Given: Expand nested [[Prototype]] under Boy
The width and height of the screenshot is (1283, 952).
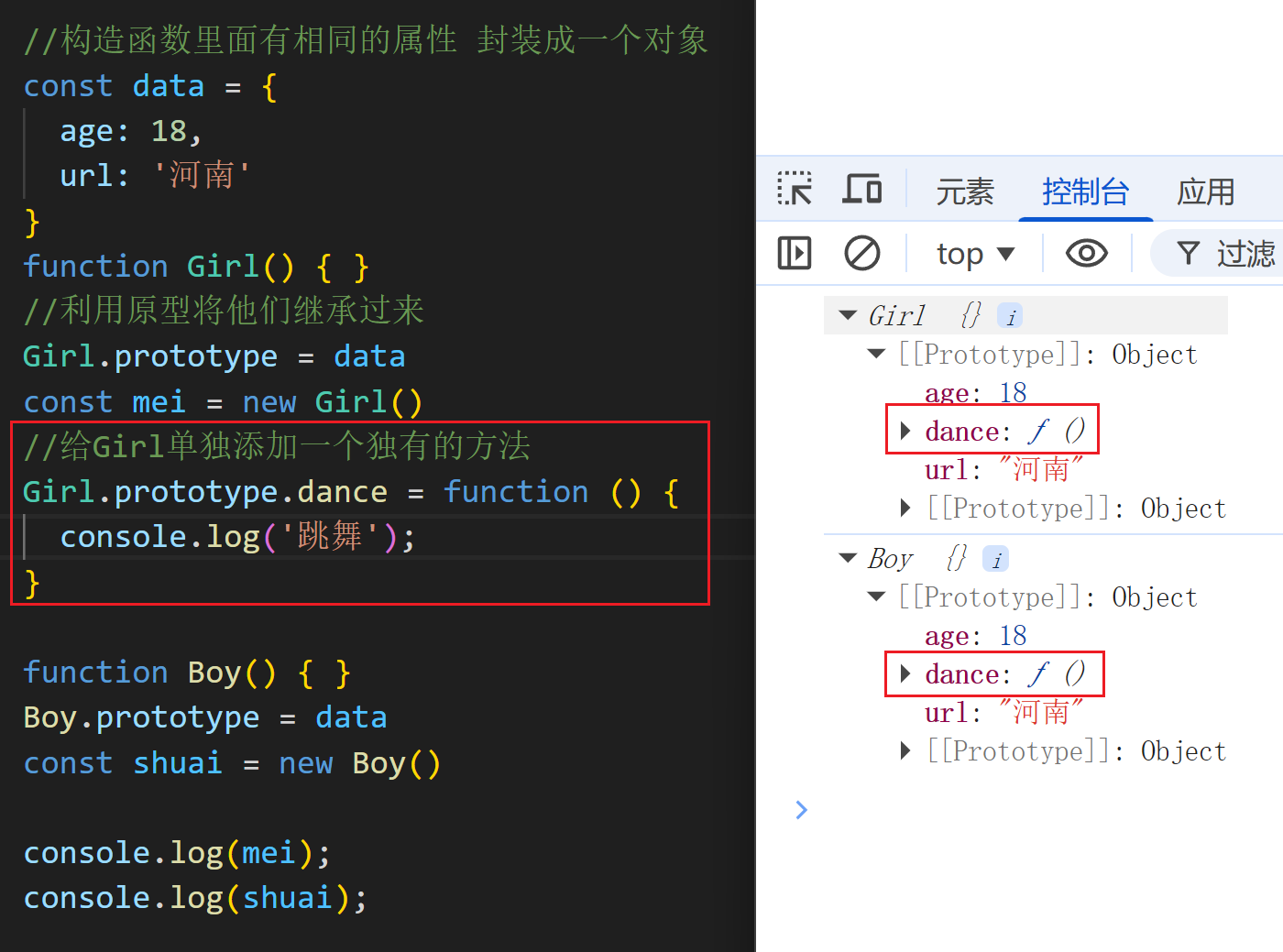Looking at the screenshot, I should 905,750.
